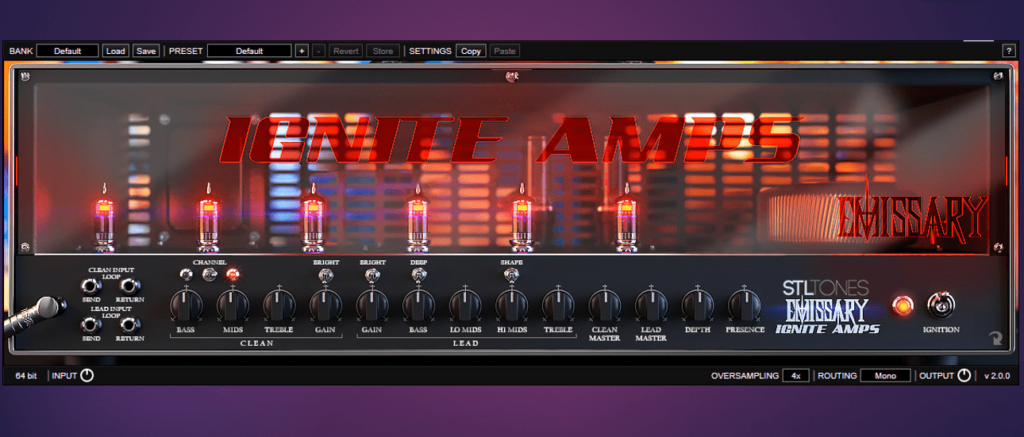The width and height of the screenshot is (1024, 437).
Task: Click the clean input loop SEND jack
Action: [89, 285]
